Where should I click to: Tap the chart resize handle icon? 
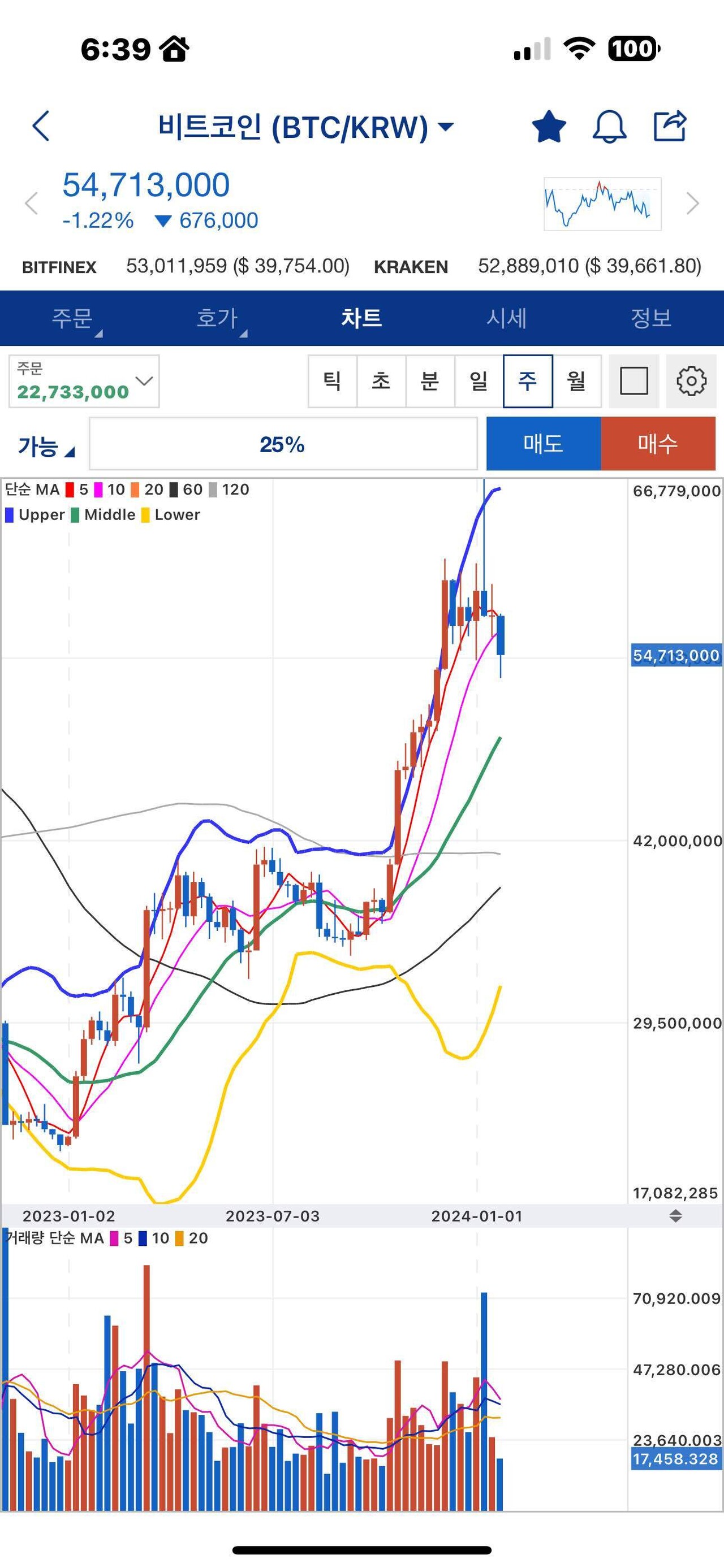675,1216
